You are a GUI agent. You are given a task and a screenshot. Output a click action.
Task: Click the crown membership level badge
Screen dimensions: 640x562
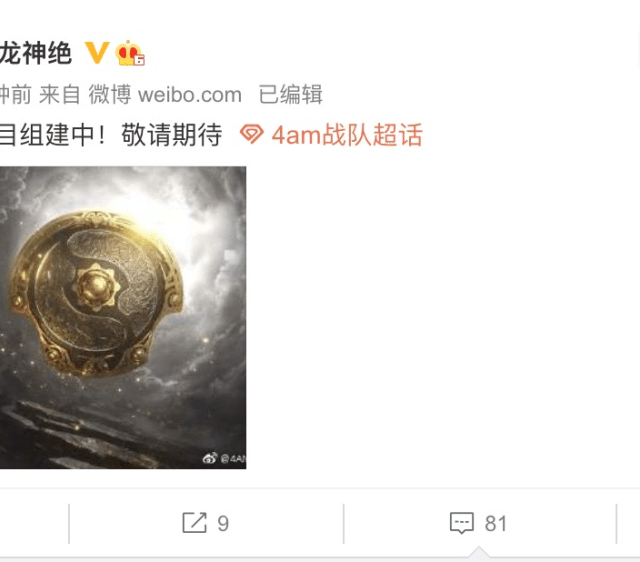tap(130, 53)
